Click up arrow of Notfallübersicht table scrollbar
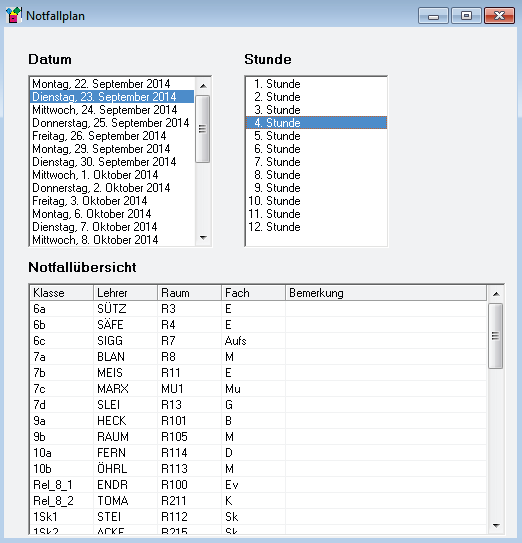The height and width of the screenshot is (543, 522). click(x=496, y=294)
